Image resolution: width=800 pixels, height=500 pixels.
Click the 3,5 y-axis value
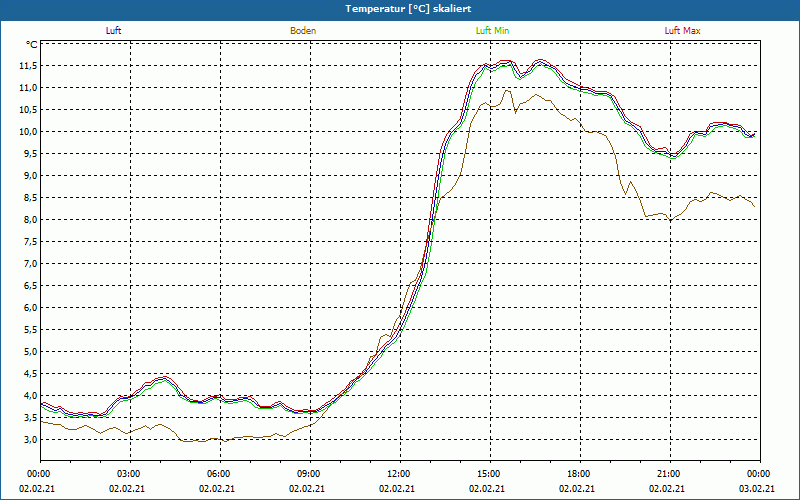click(x=30, y=417)
